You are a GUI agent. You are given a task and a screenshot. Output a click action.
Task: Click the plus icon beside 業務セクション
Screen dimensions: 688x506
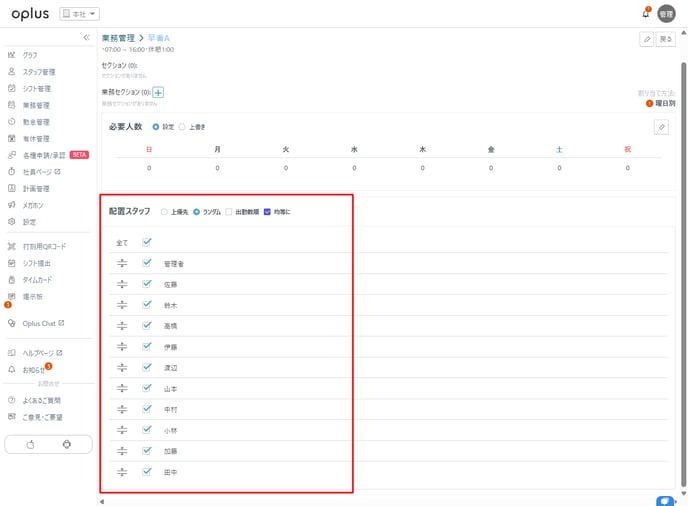158,92
